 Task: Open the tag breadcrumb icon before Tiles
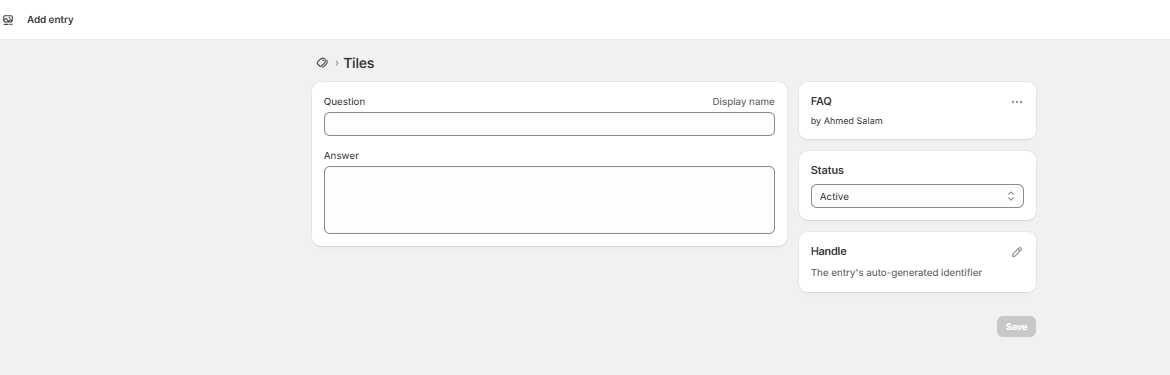(322, 63)
